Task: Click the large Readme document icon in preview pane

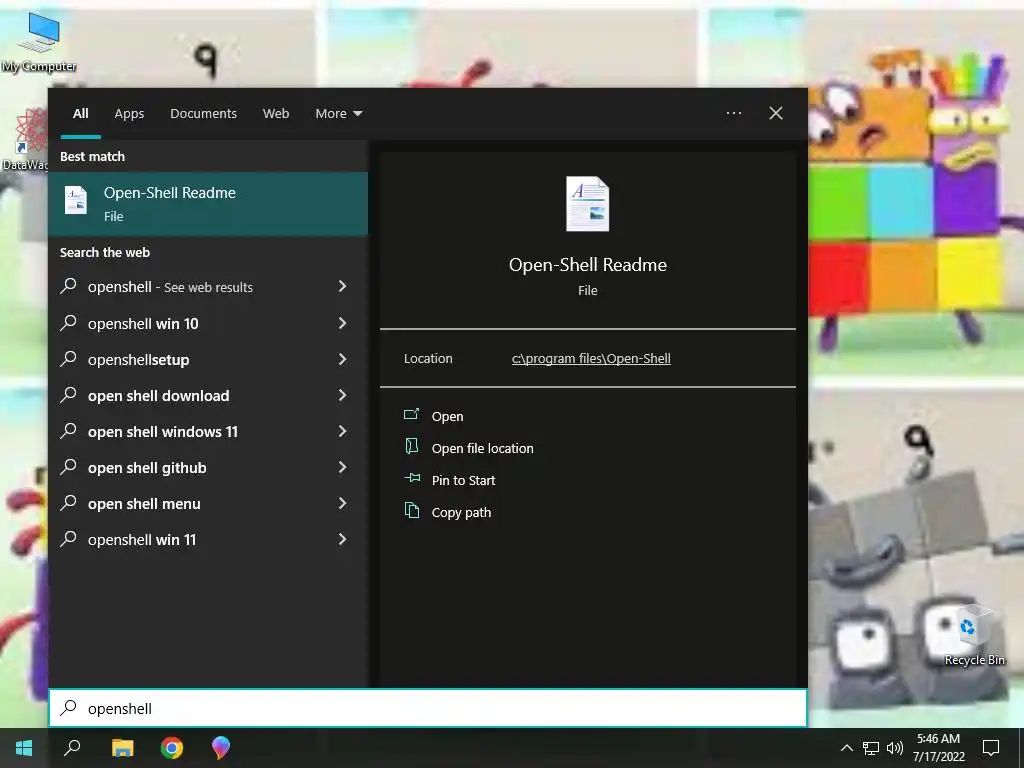Action: point(587,204)
